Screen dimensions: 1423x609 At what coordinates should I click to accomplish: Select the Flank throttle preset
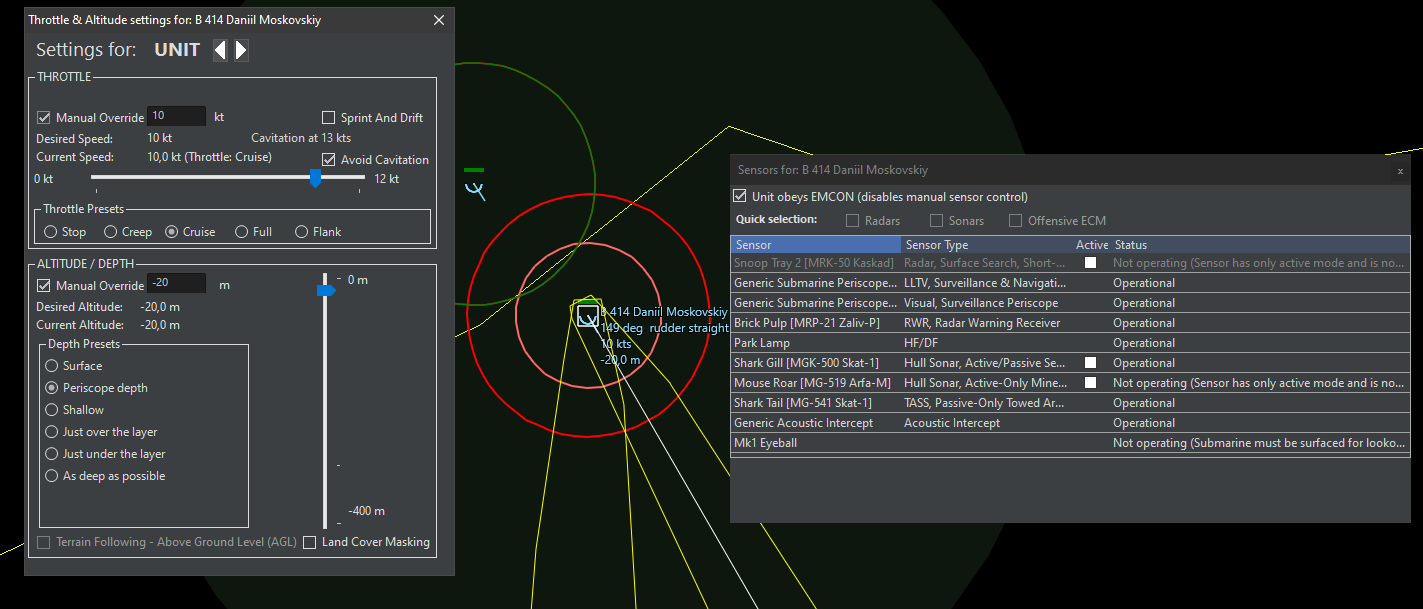click(x=302, y=231)
